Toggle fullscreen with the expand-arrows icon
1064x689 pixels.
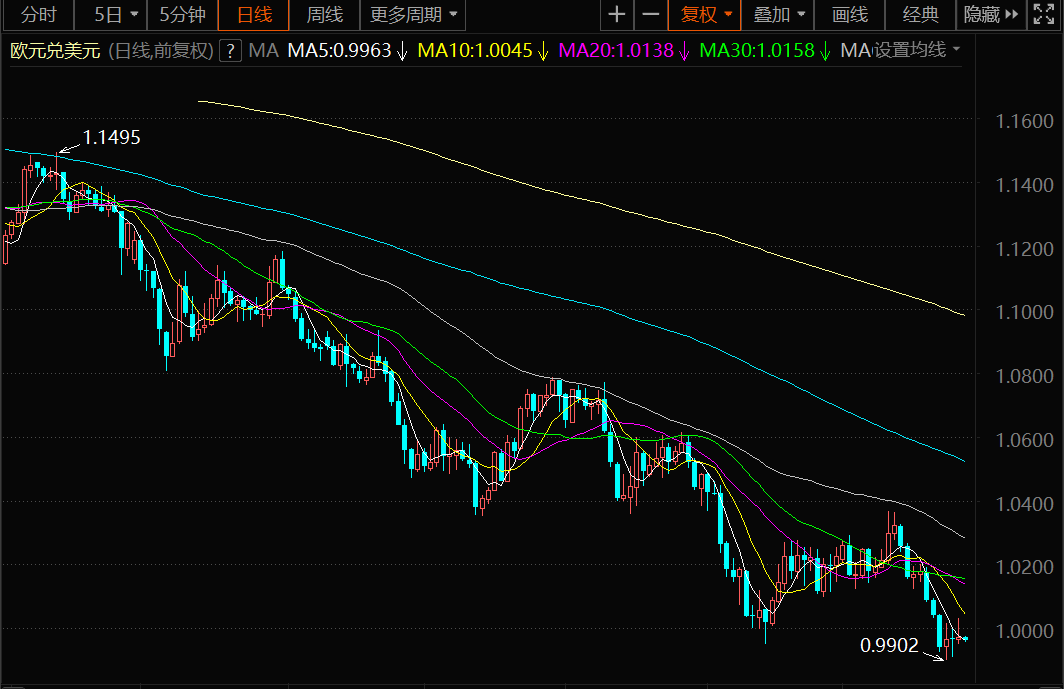click(1044, 14)
